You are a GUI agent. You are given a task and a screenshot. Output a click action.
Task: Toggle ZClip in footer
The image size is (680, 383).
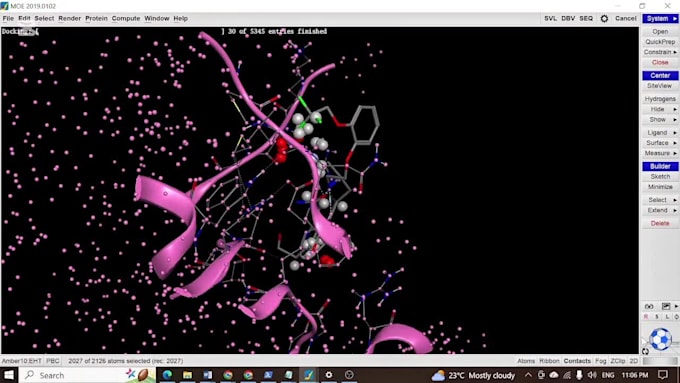618,361
